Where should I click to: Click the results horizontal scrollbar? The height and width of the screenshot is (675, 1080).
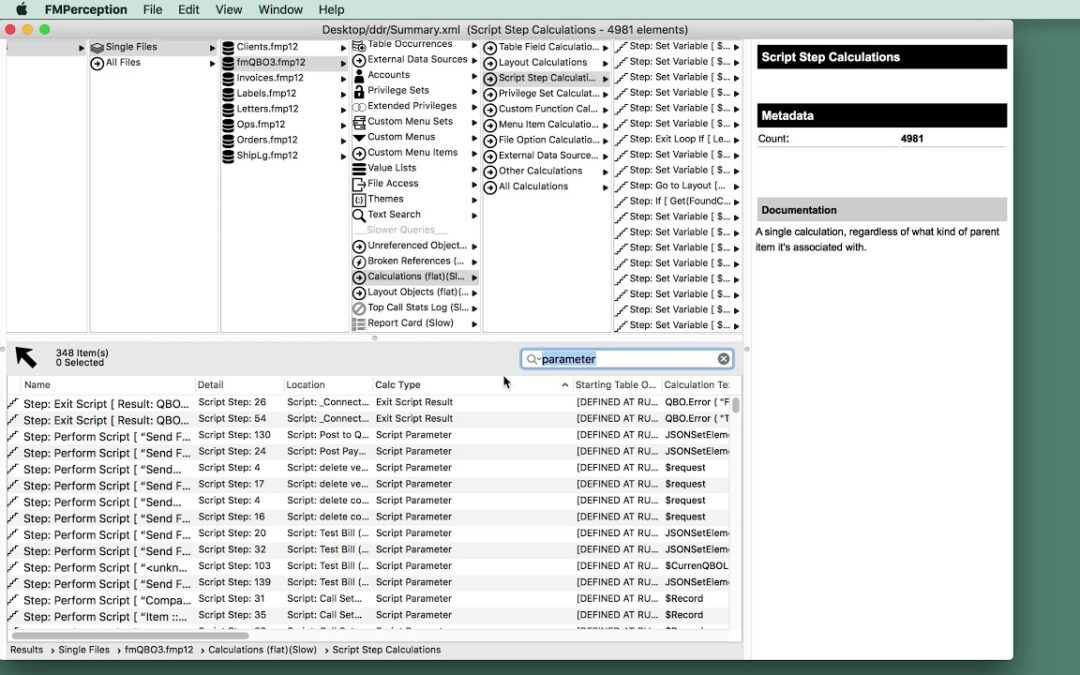pyautogui.click(x=130, y=635)
